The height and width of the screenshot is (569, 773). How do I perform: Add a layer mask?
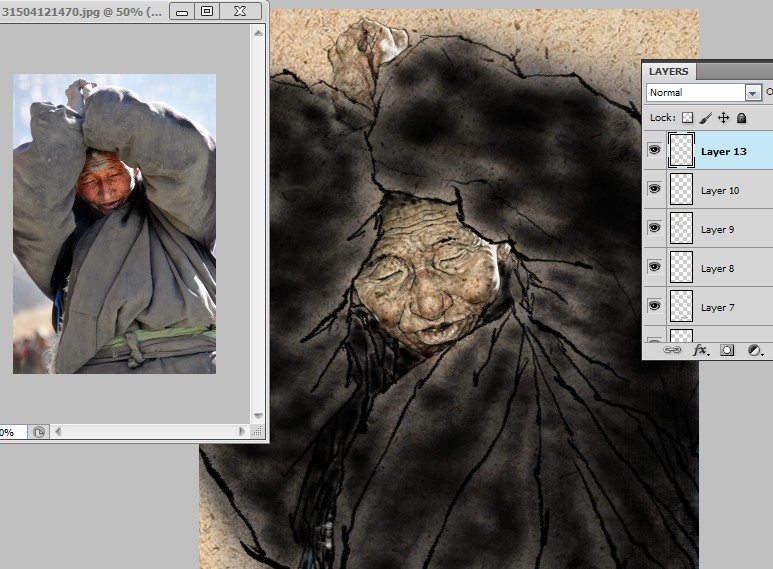727,350
